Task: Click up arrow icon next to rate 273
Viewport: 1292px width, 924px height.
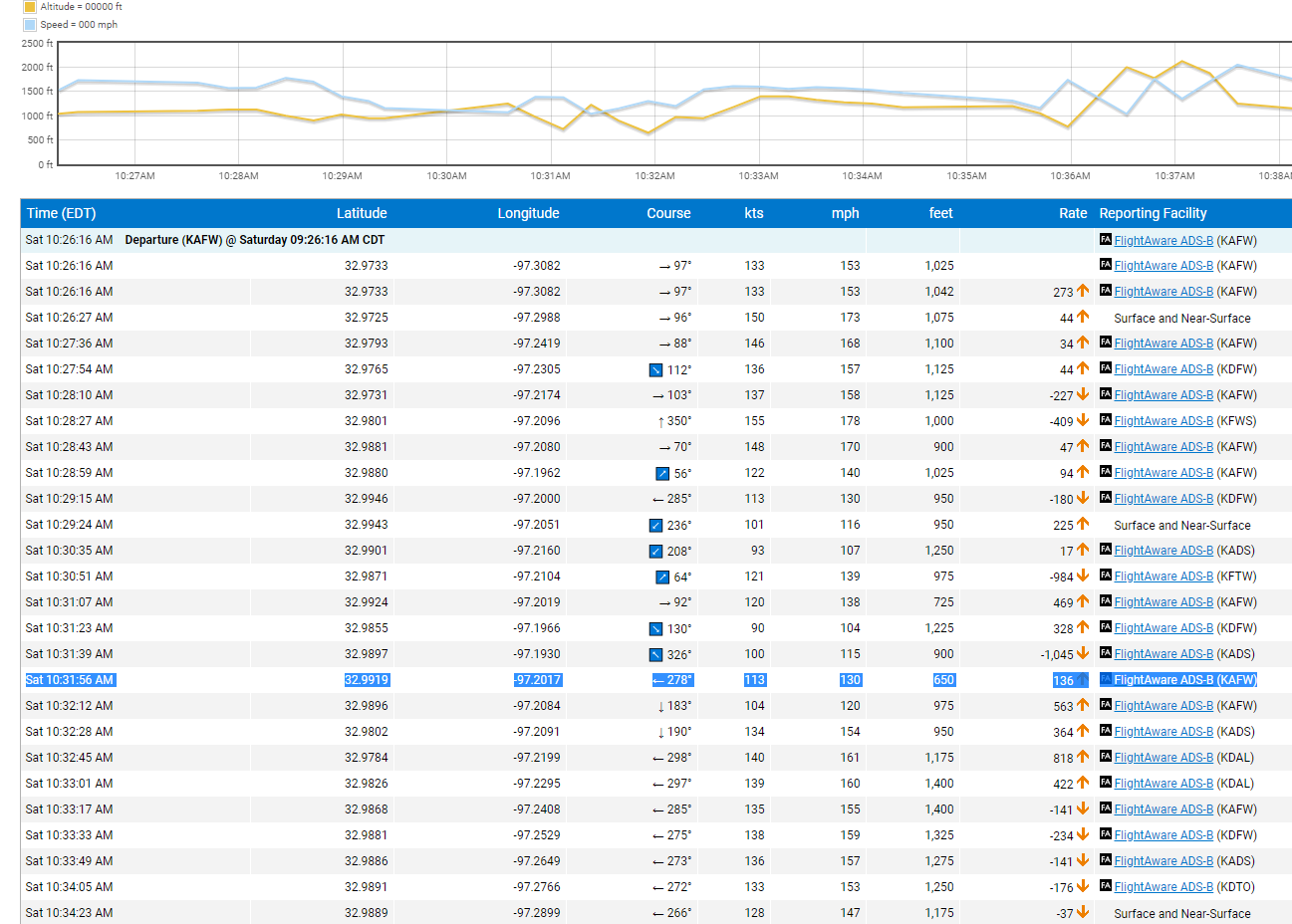Action: coord(1083,291)
